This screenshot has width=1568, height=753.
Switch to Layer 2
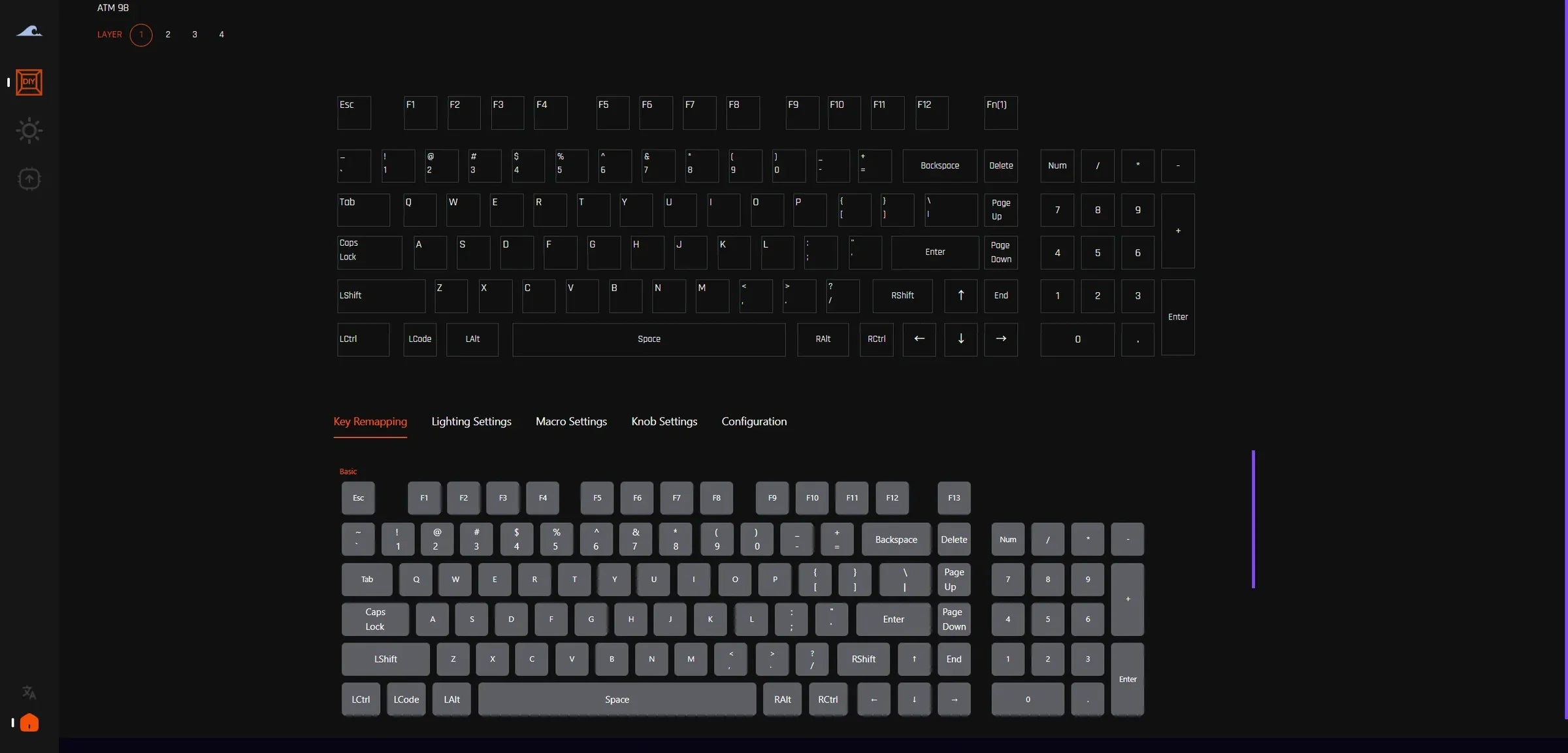[x=168, y=35]
